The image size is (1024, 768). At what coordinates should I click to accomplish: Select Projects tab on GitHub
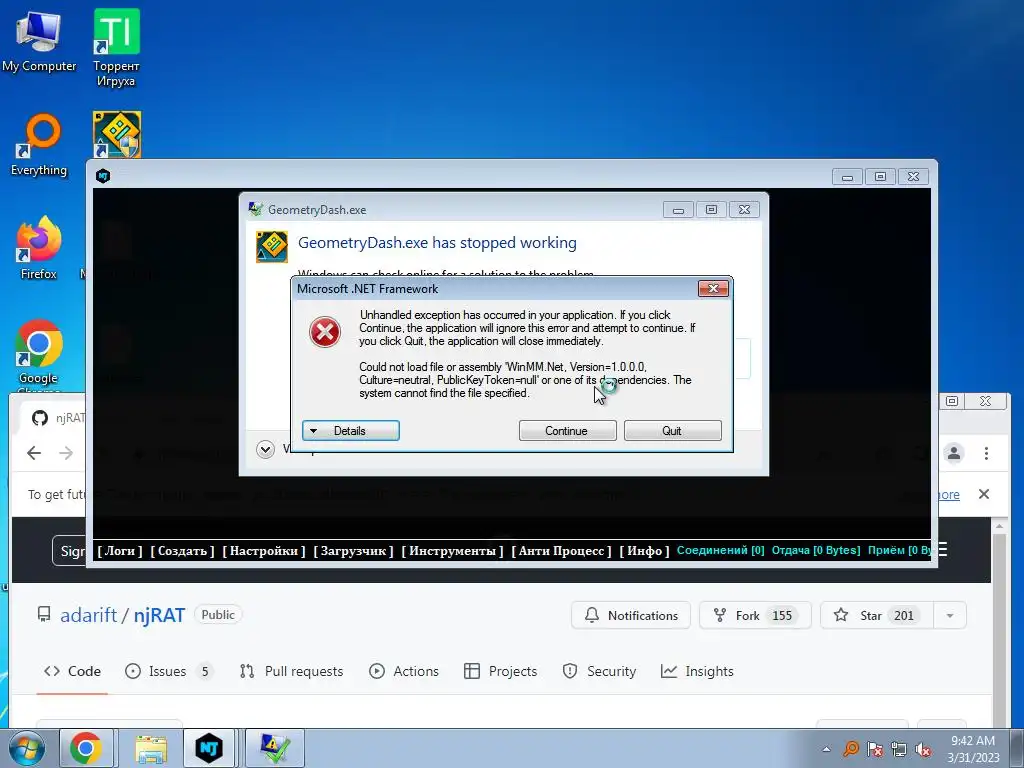[x=500, y=671]
